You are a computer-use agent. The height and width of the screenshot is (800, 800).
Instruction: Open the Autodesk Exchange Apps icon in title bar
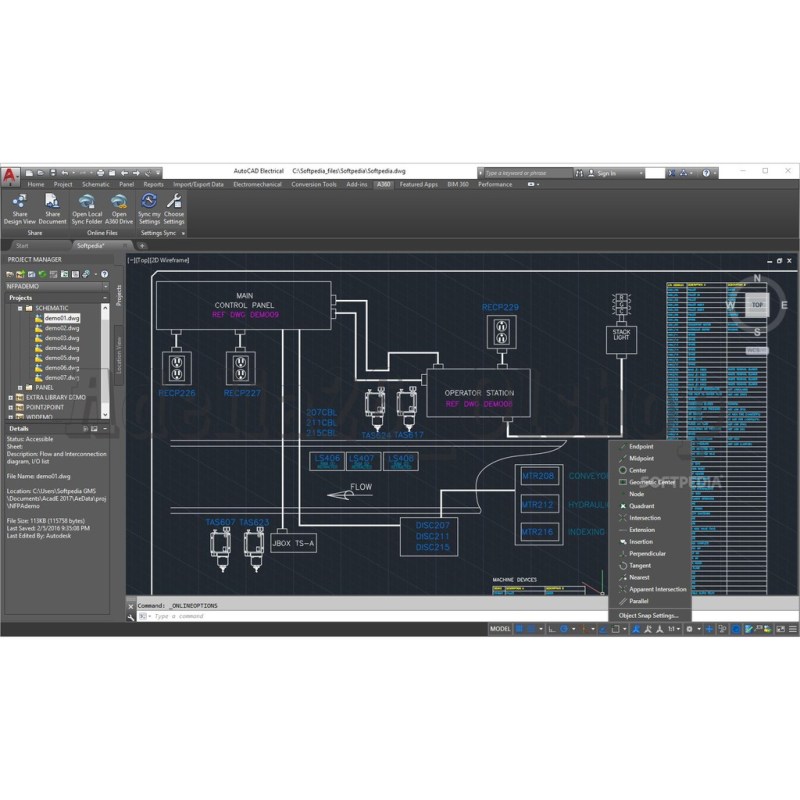click(x=672, y=173)
